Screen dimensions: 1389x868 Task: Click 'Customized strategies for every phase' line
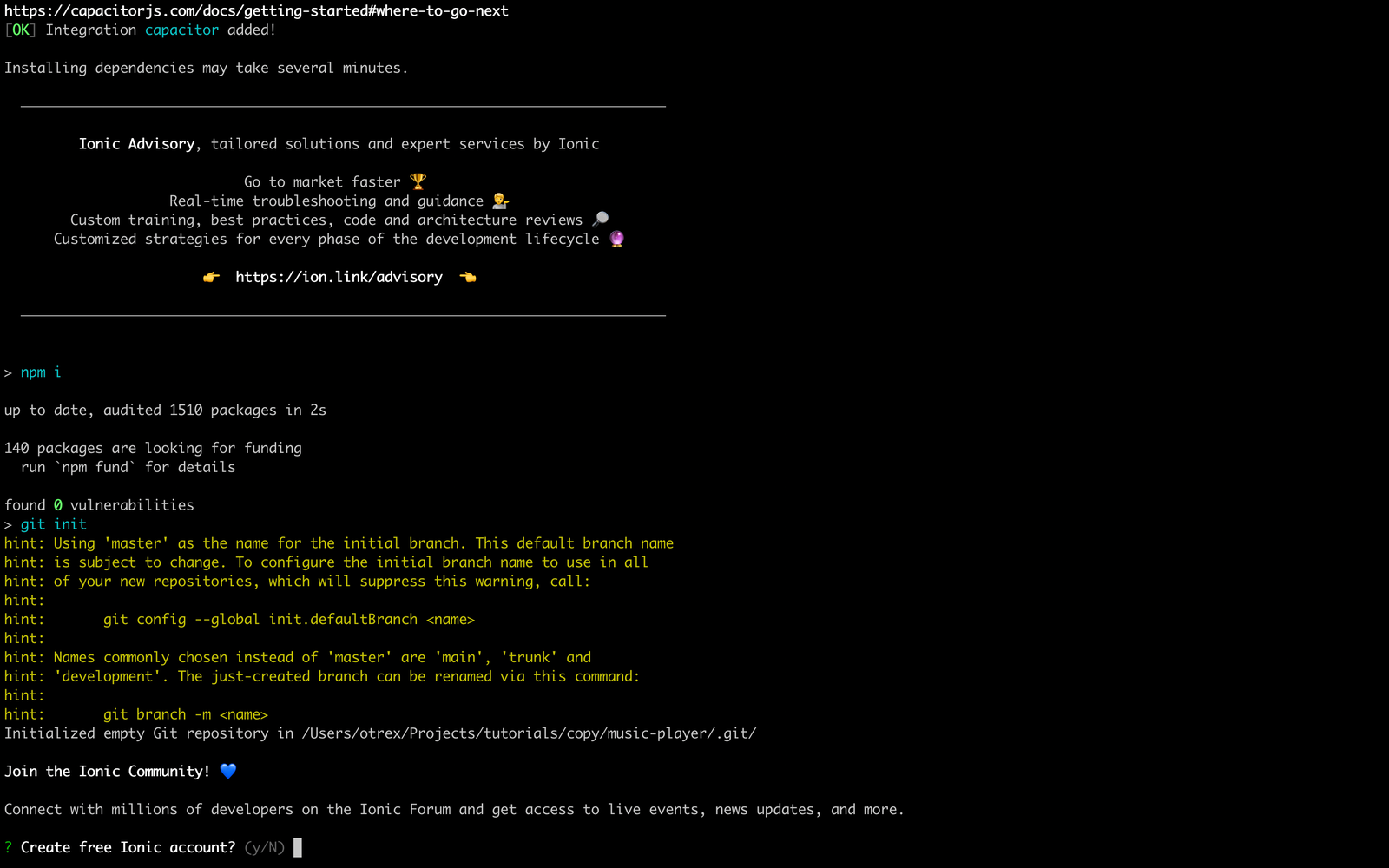pyautogui.click(x=326, y=239)
